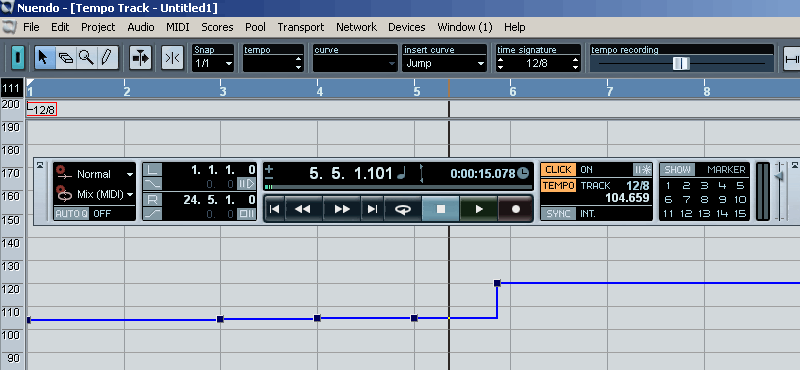Click the transport Record button
This screenshot has width=800, height=370.
tap(516, 209)
